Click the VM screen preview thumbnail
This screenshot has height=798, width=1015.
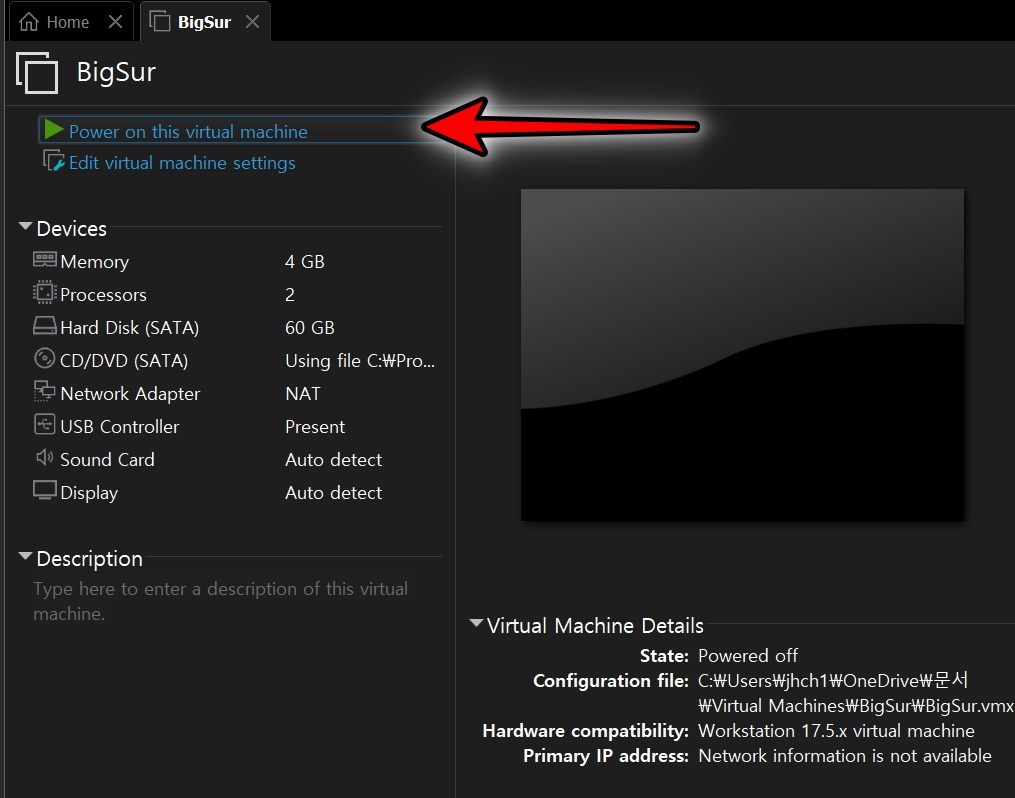tap(742, 355)
